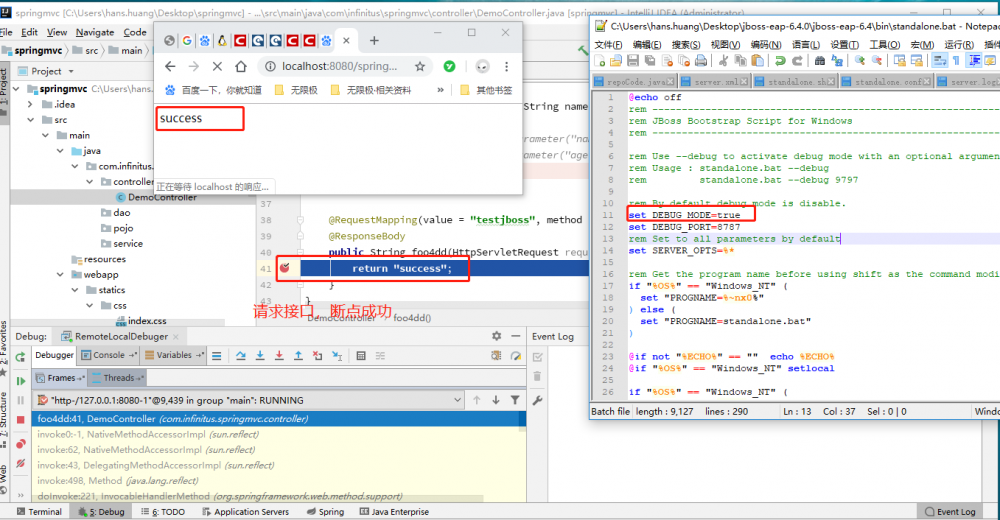Expand hidden Chrome bookmarks chevron
The image size is (1000, 520).
[440, 90]
